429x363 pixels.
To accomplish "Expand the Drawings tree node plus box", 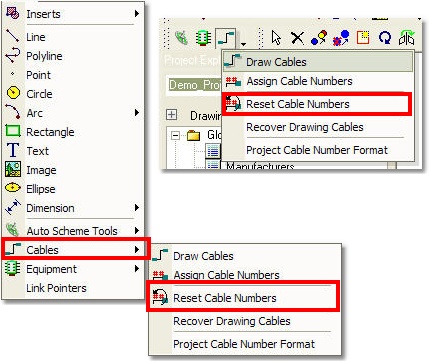I will [x=171, y=115].
